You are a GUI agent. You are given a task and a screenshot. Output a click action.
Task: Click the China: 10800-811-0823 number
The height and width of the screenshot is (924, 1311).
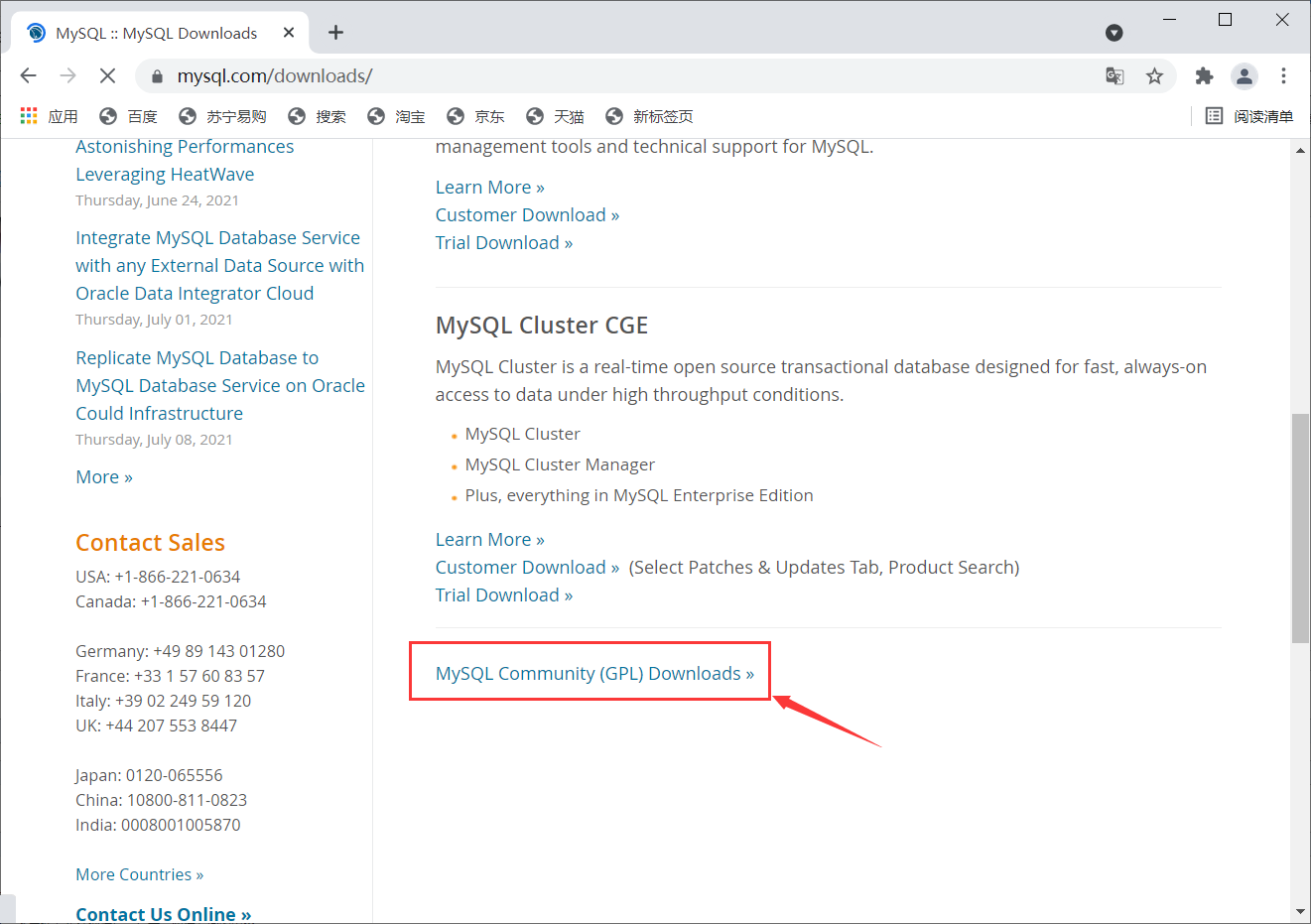click(x=161, y=800)
